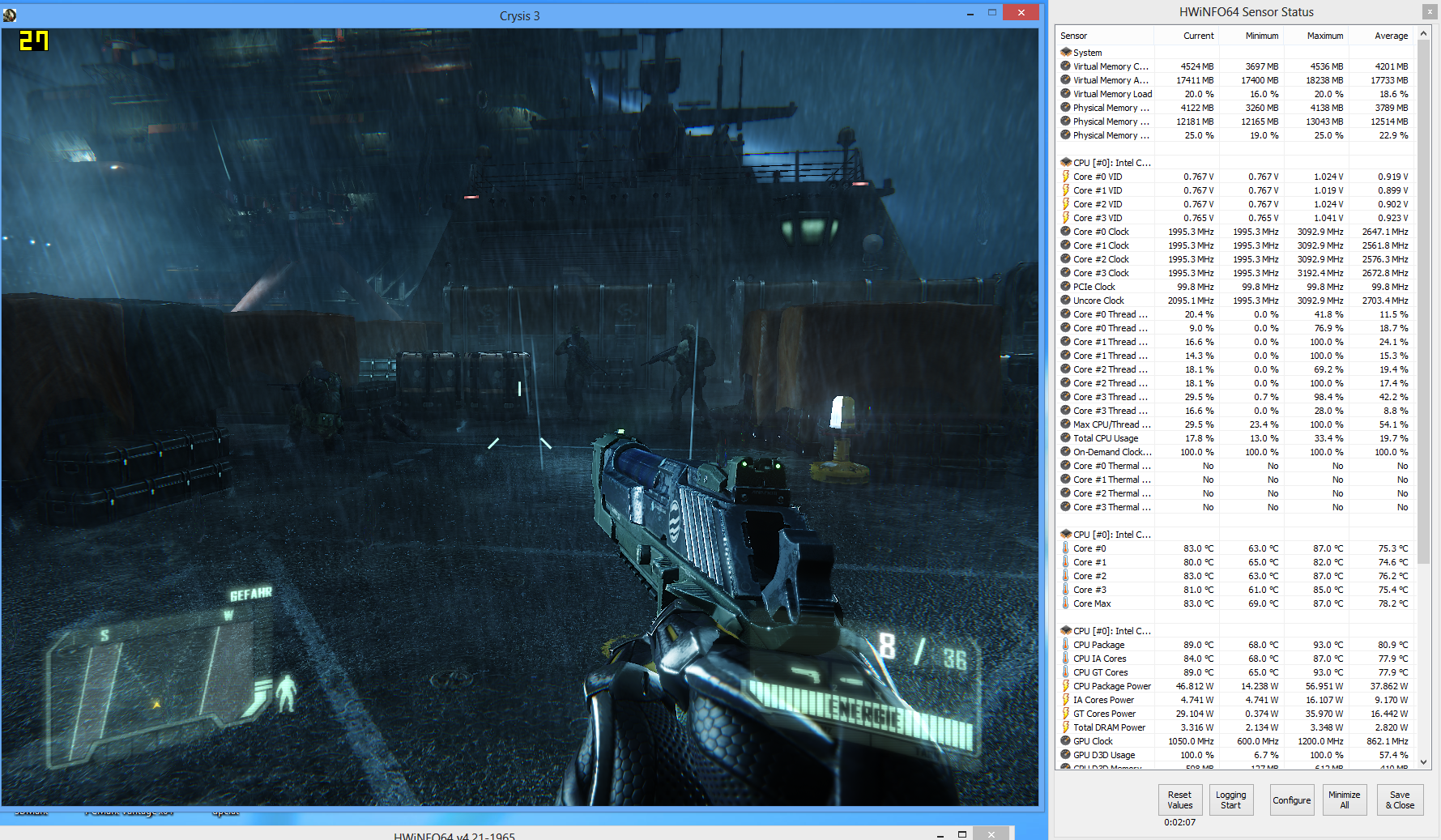Click the Save & Close button
The height and width of the screenshot is (840, 1441).
click(x=1399, y=799)
